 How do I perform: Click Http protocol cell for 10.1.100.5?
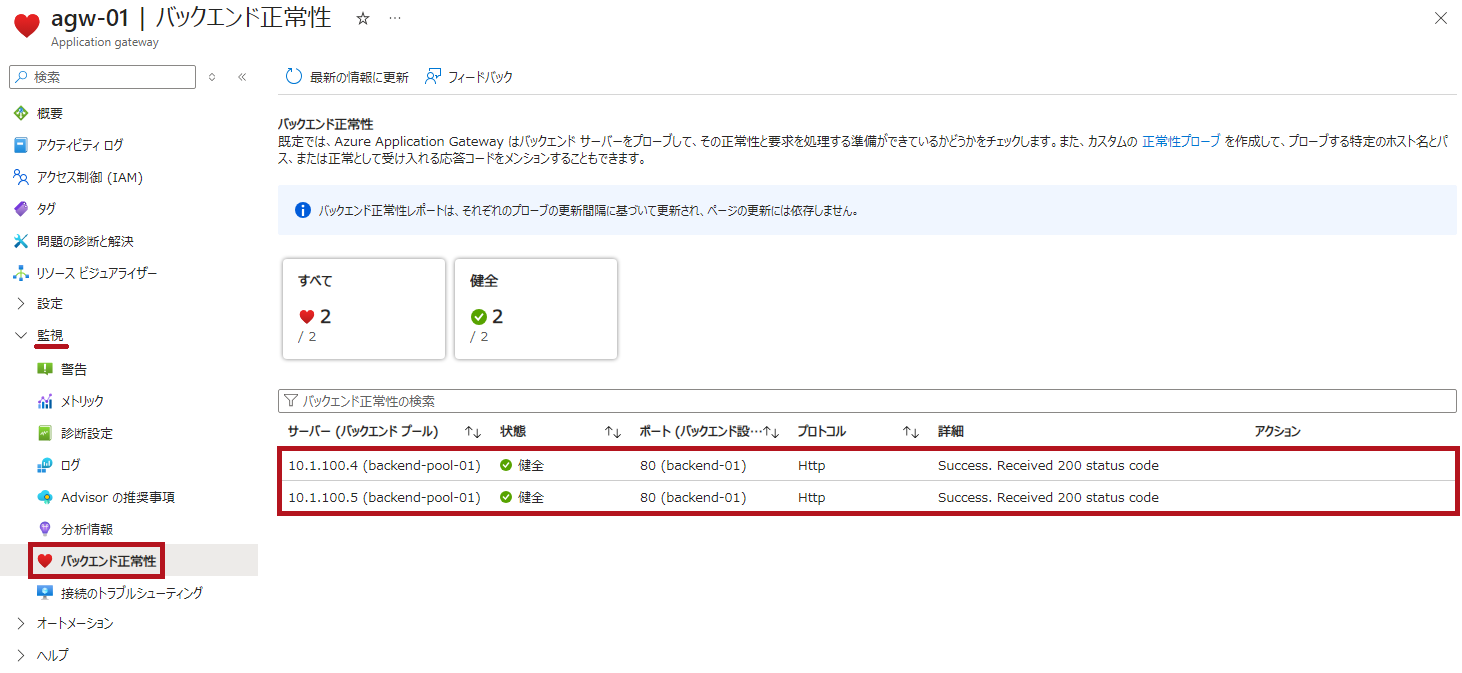point(812,498)
